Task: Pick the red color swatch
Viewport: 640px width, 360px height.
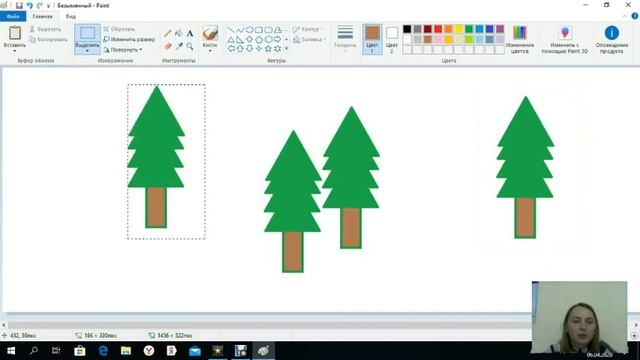Action: click(x=438, y=29)
